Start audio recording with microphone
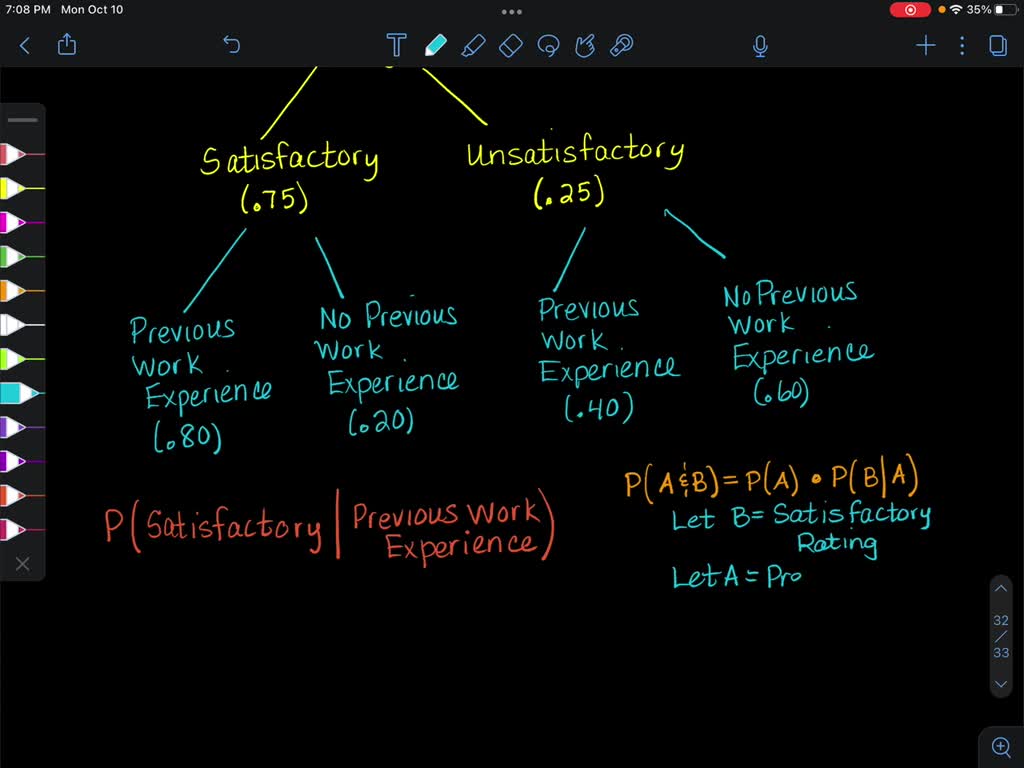This screenshot has width=1024, height=768. 760,46
